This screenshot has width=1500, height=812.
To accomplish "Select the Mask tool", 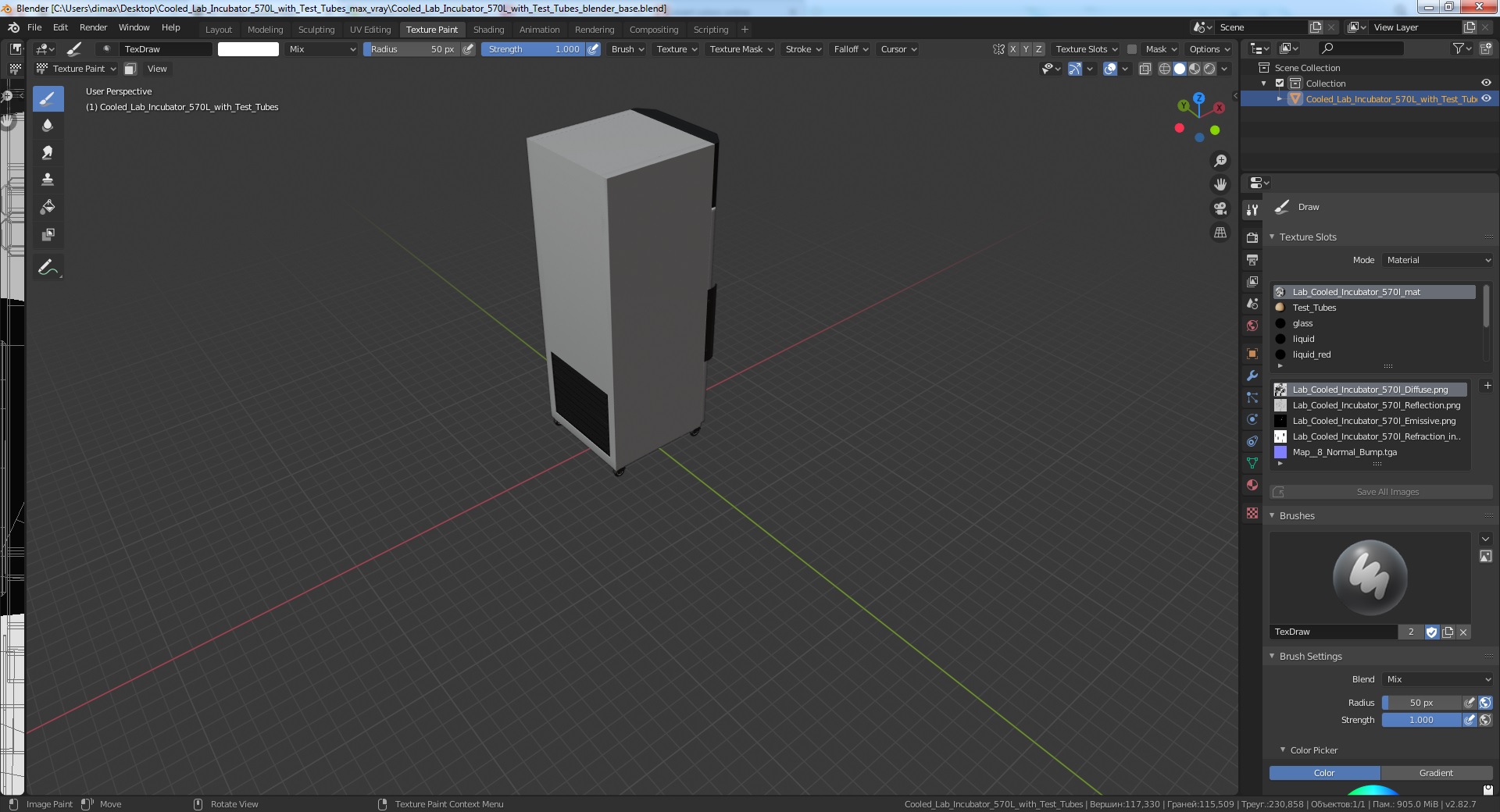I will (48, 234).
